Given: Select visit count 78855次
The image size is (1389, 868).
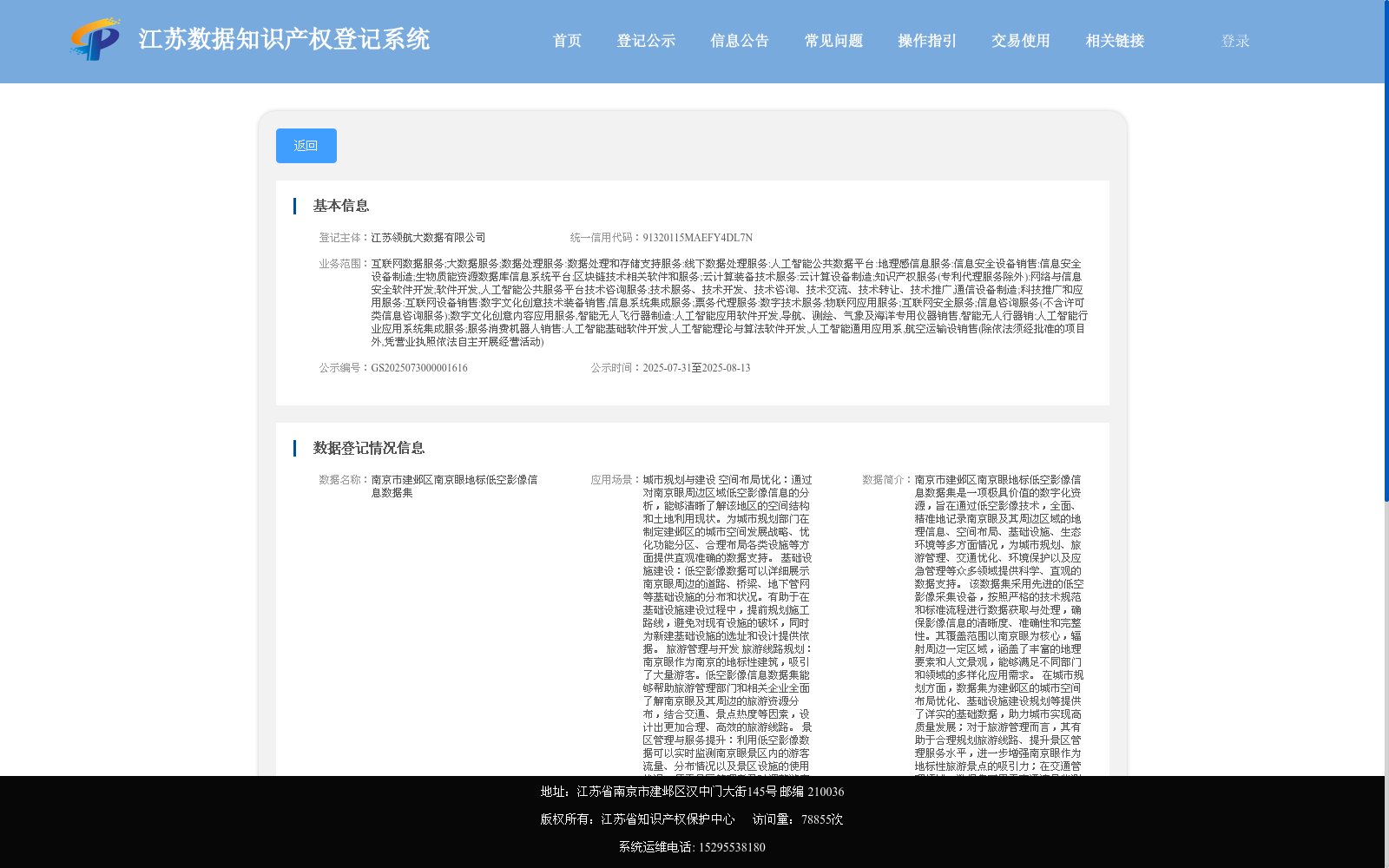Looking at the screenshot, I should [x=822, y=819].
